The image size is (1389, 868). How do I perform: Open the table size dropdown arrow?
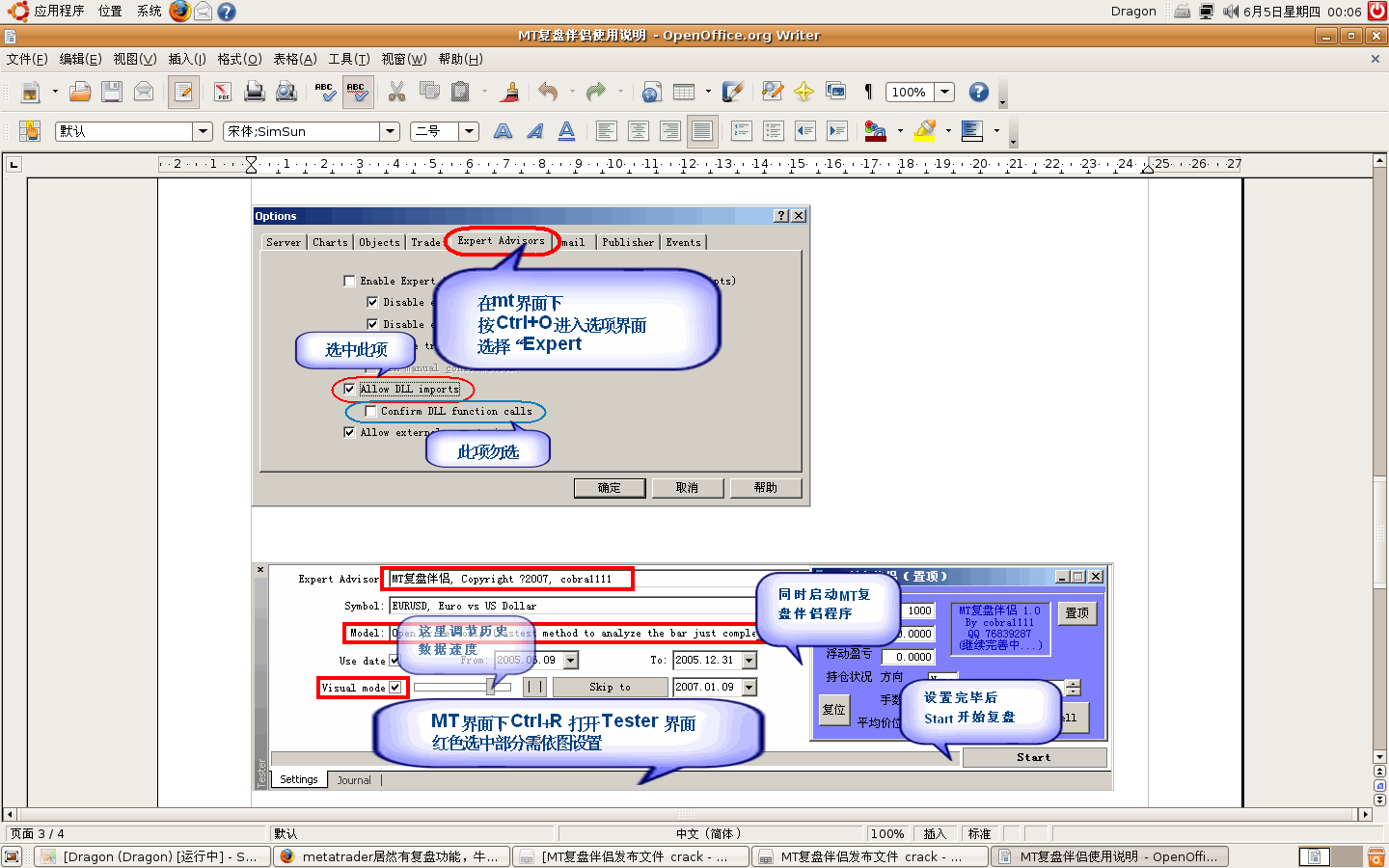708,92
